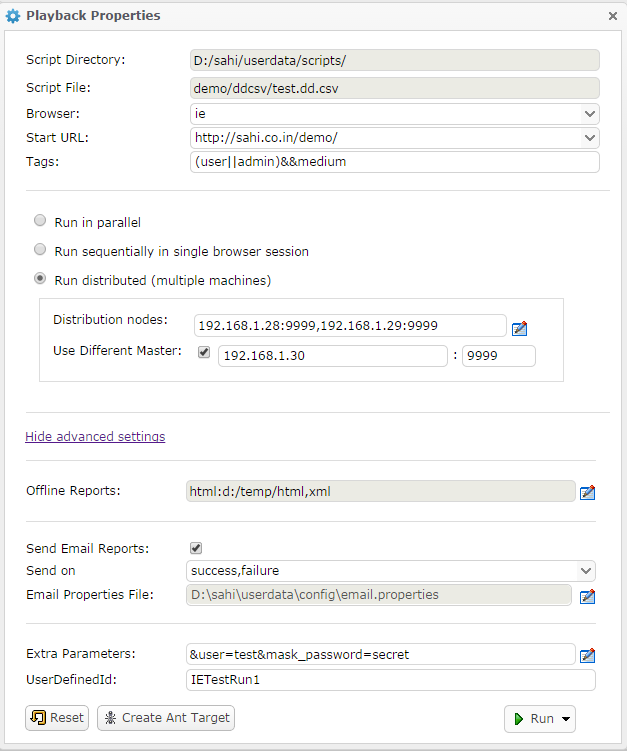Toggle the Send Email Reports checkbox

[196, 548]
